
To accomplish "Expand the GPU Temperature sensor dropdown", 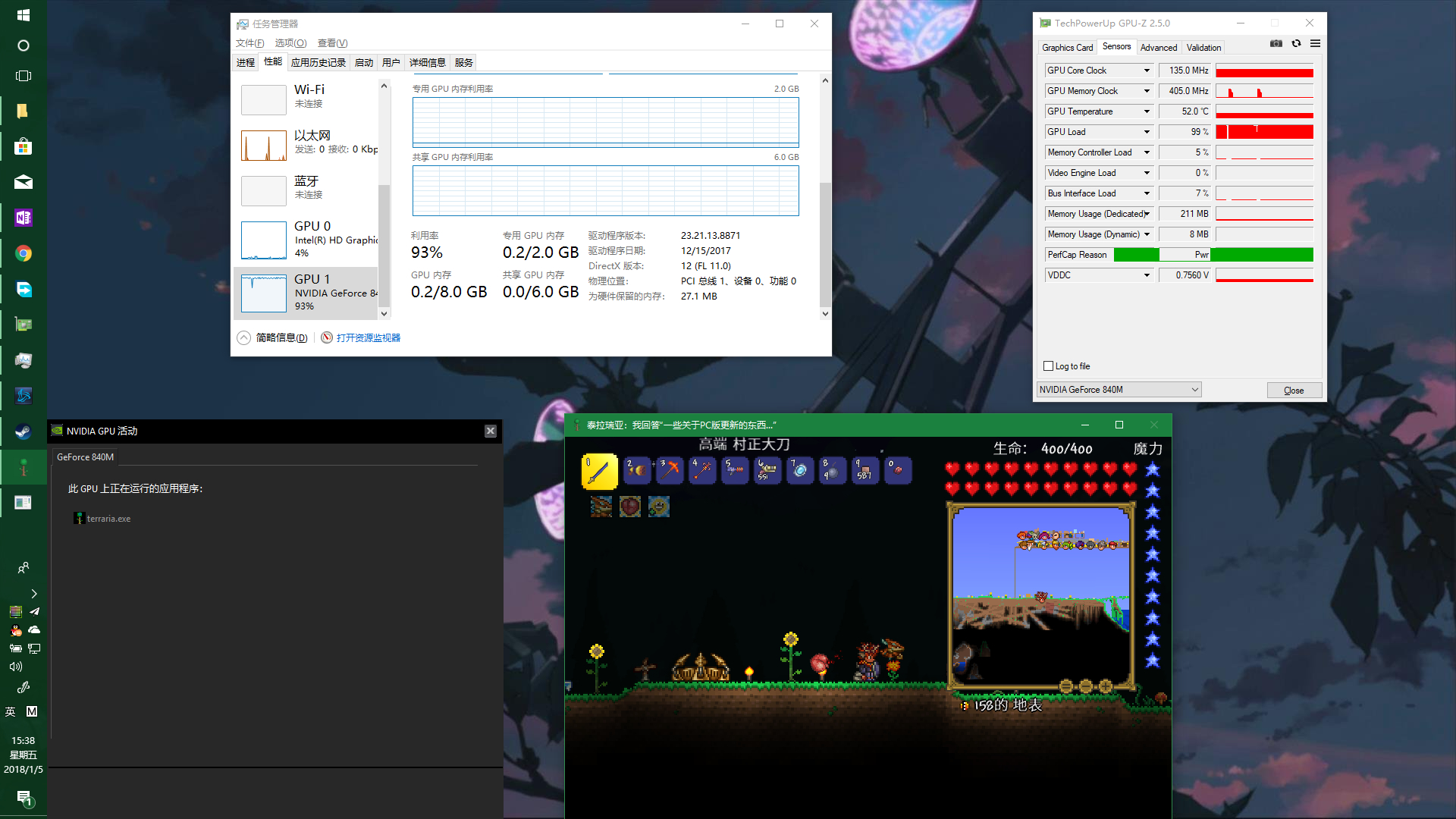I will click(x=1147, y=111).
